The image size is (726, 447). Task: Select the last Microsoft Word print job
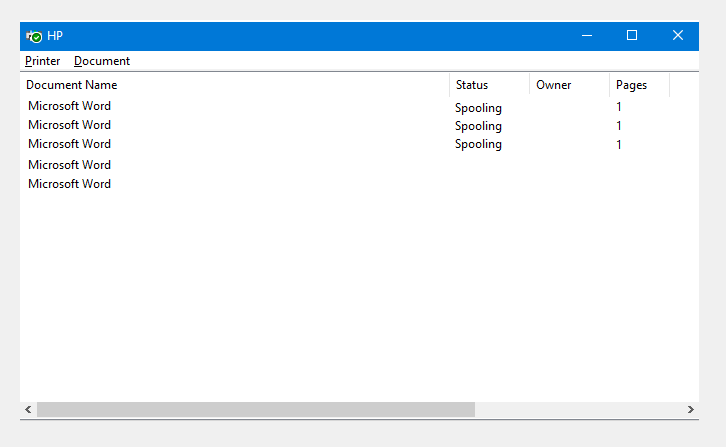pyautogui.click(x=69, y=184)
